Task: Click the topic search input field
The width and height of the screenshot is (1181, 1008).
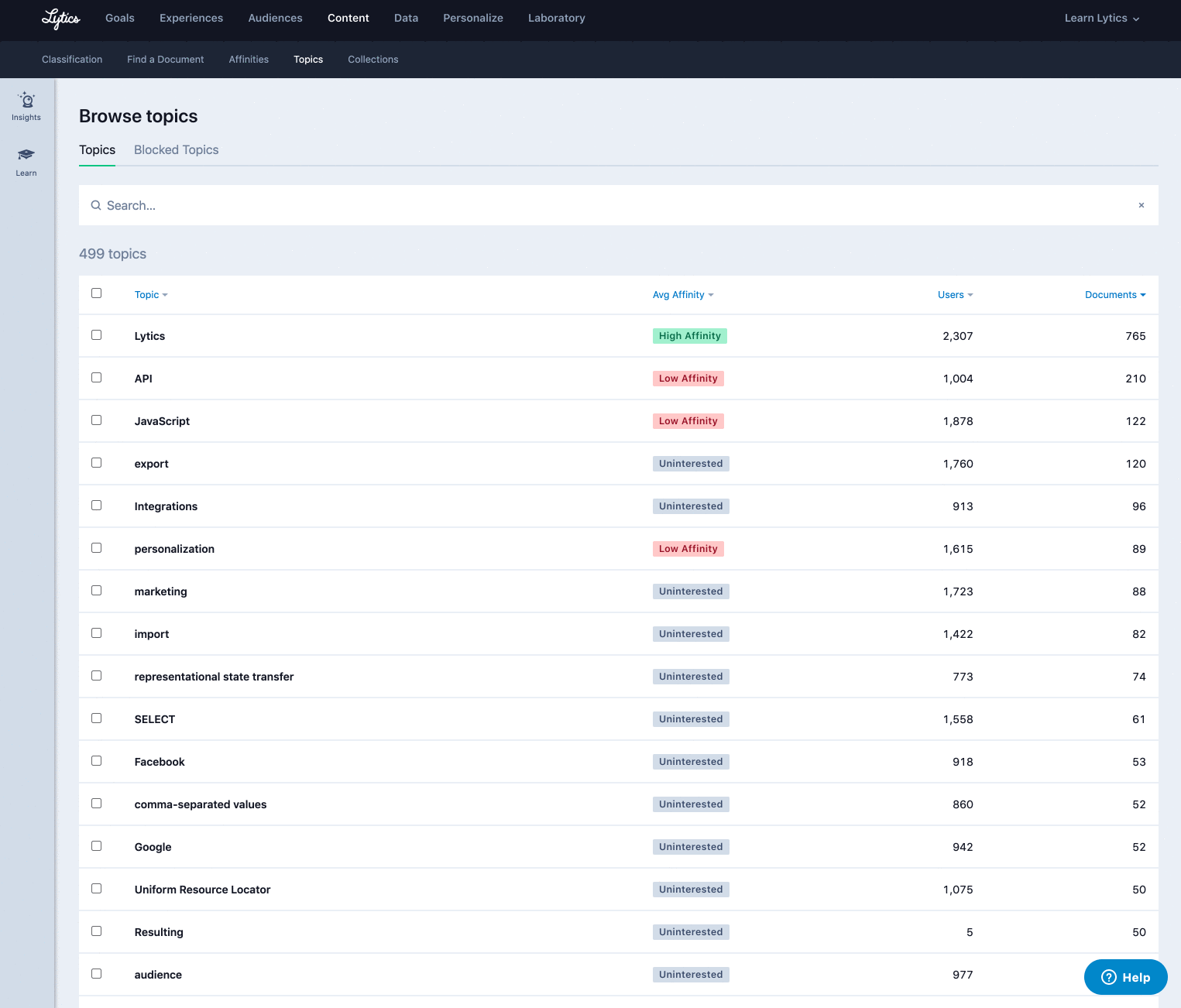Action: pos(619,205)
